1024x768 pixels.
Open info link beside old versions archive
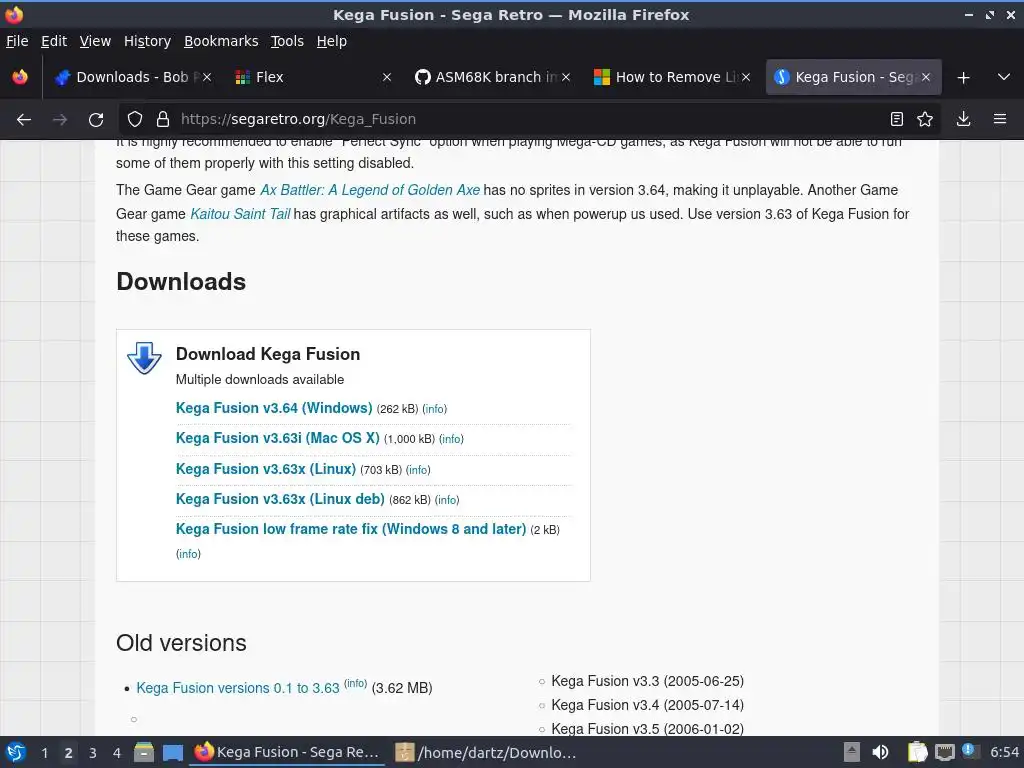(355, 683)
